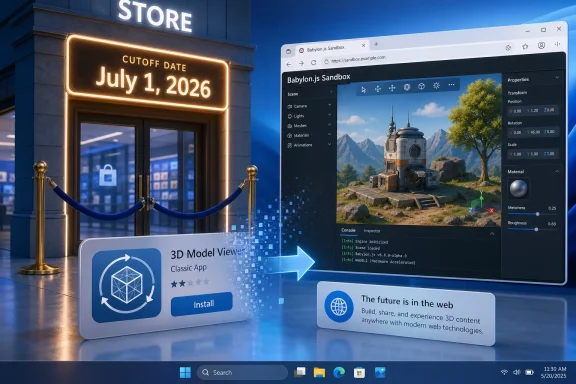
Task: Close the Babylon.js Sandbox browser tab
Action: pos(363,46)
